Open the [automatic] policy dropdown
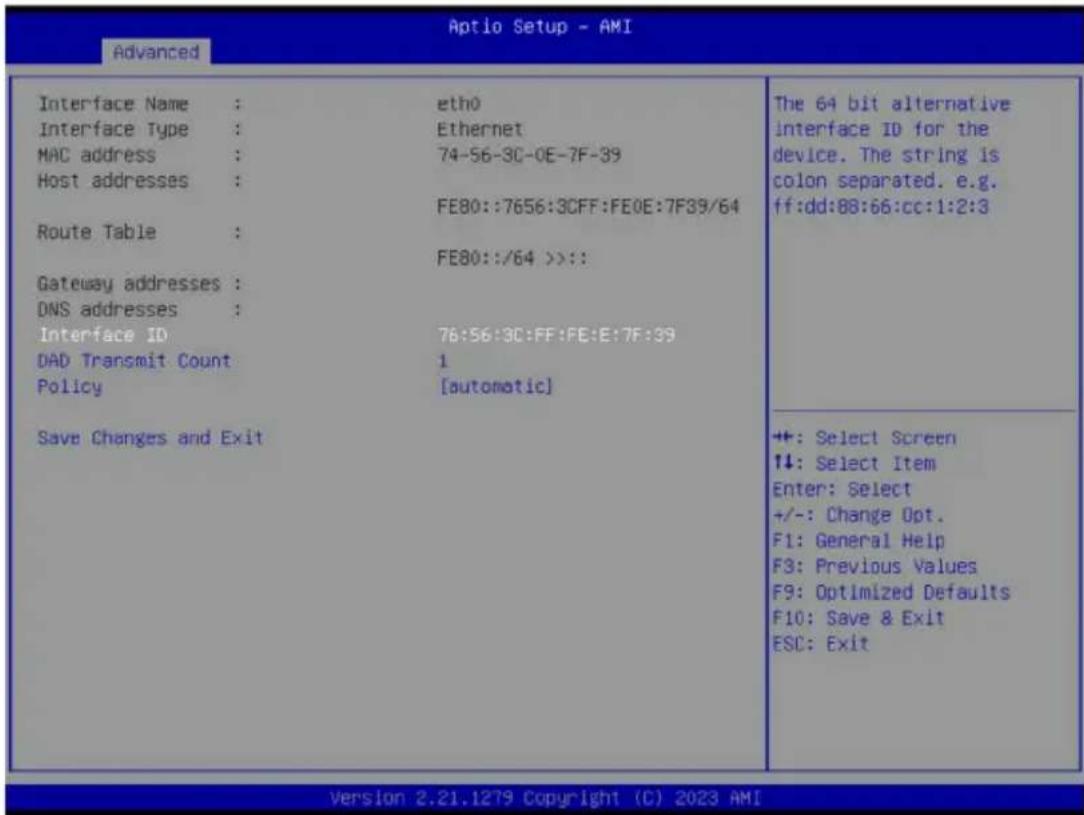Screen dimensions: 1084x815 (x=496, y=386)
